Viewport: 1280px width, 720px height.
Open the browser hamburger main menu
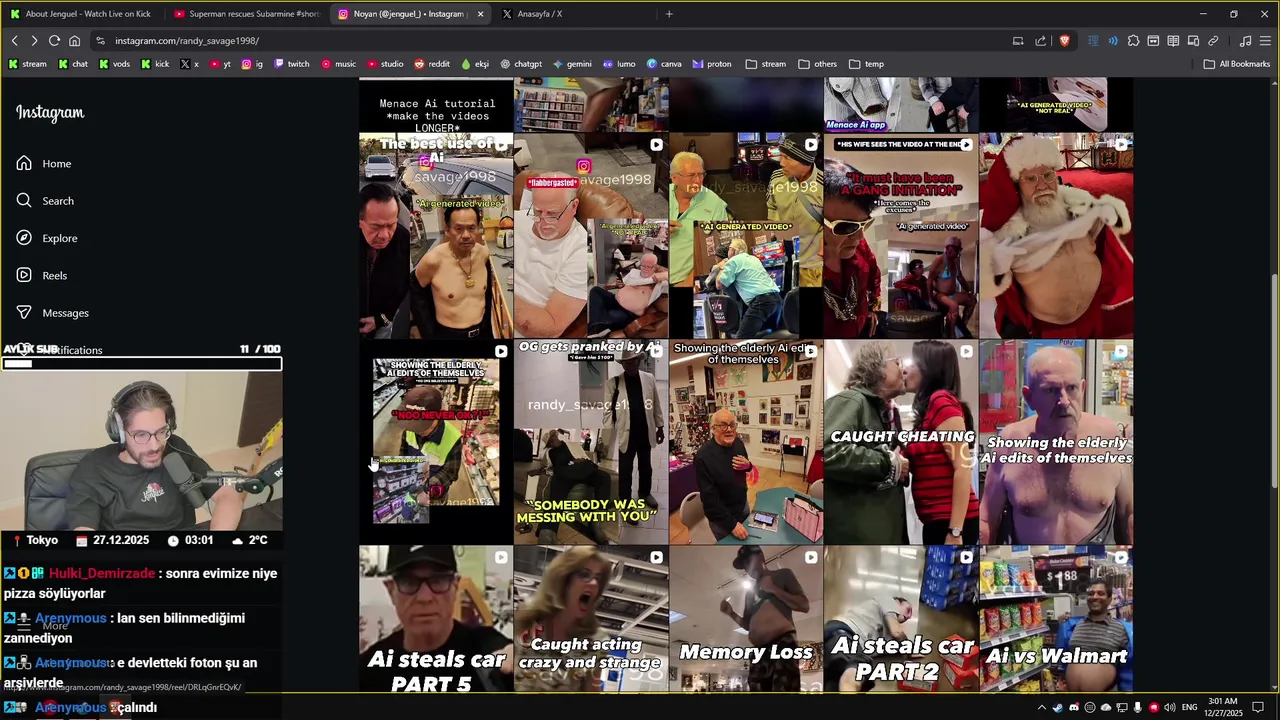pos(1265,41)
